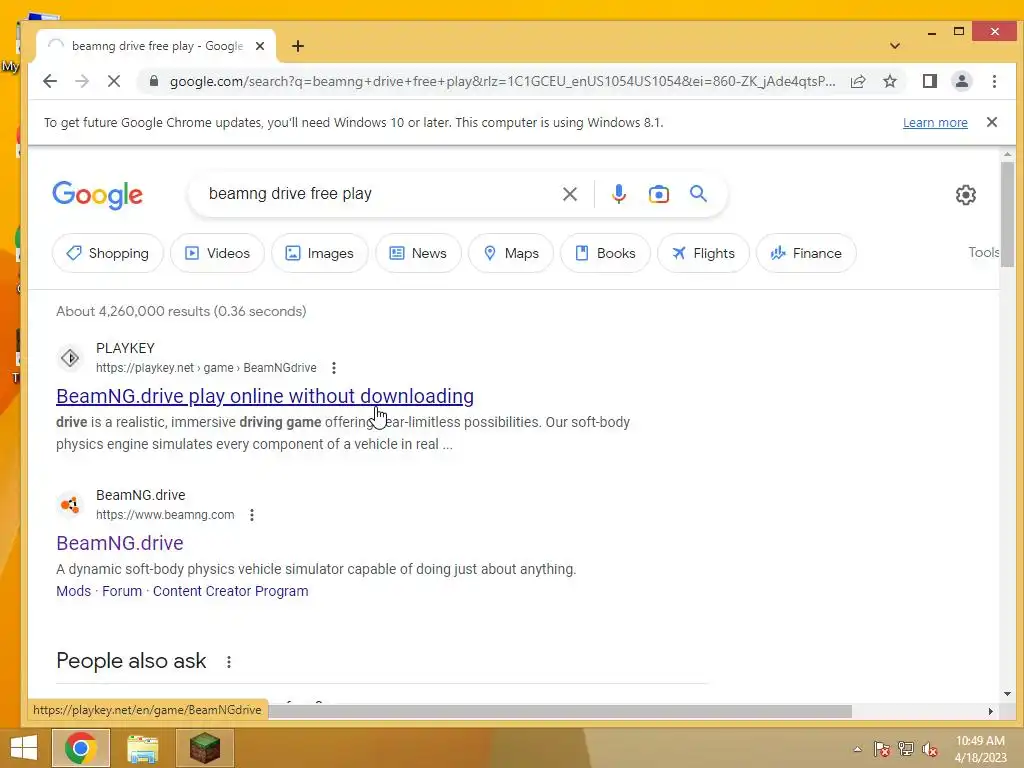The image size is (1024, 768).
Task: Open the tab search dropdown
Action: 895,46
